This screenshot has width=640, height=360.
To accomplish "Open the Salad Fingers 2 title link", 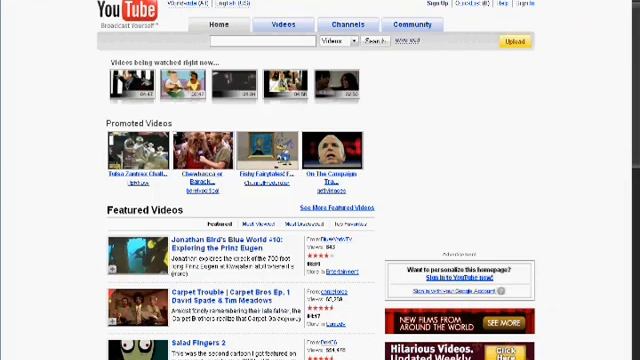I will [x=198, y=343].
